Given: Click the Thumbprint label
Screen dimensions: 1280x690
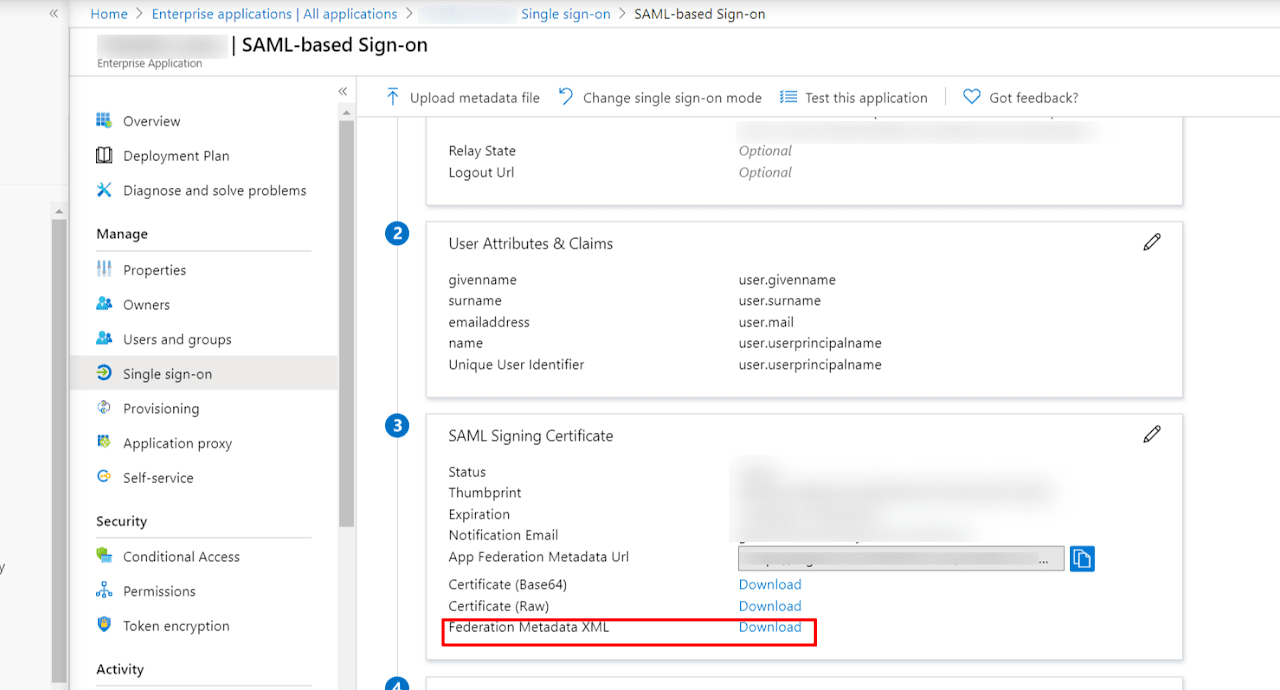Looking at the screenshot, I should pos(485,493).
